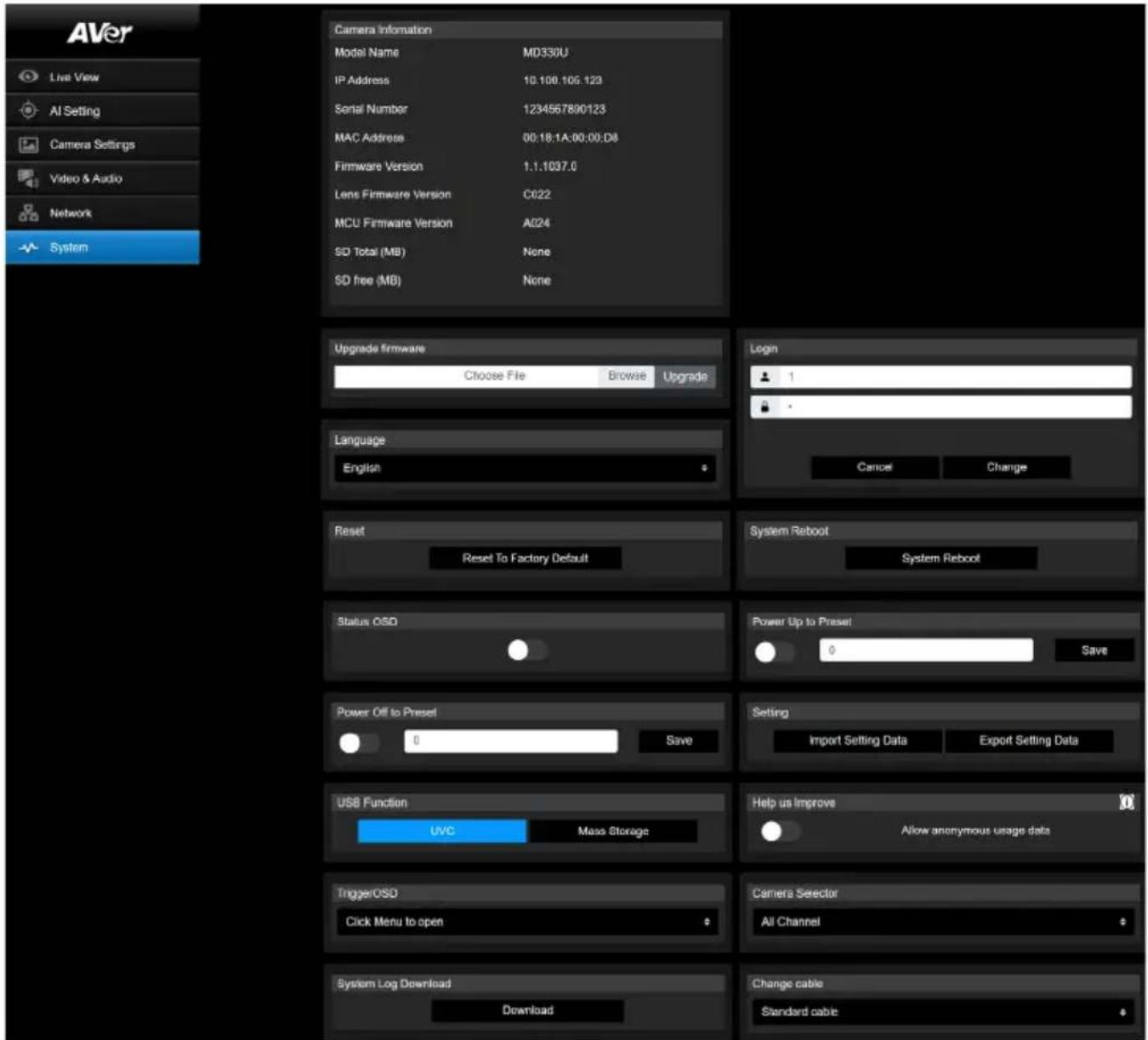
Task: Click the Browse button for firmware
Action: click(627, 376)
